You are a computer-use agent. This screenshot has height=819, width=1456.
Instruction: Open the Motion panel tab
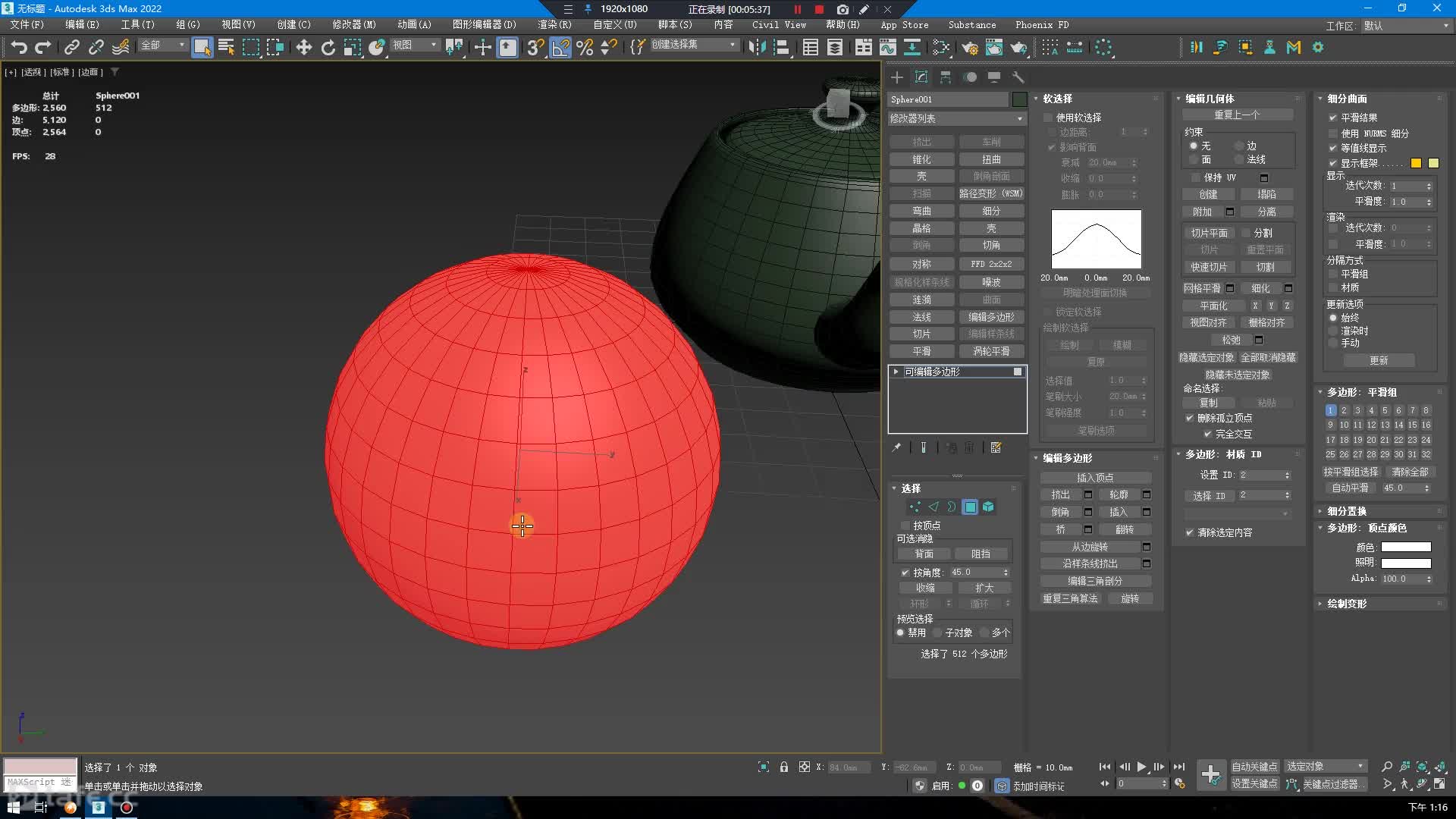(x=970, y=77)
